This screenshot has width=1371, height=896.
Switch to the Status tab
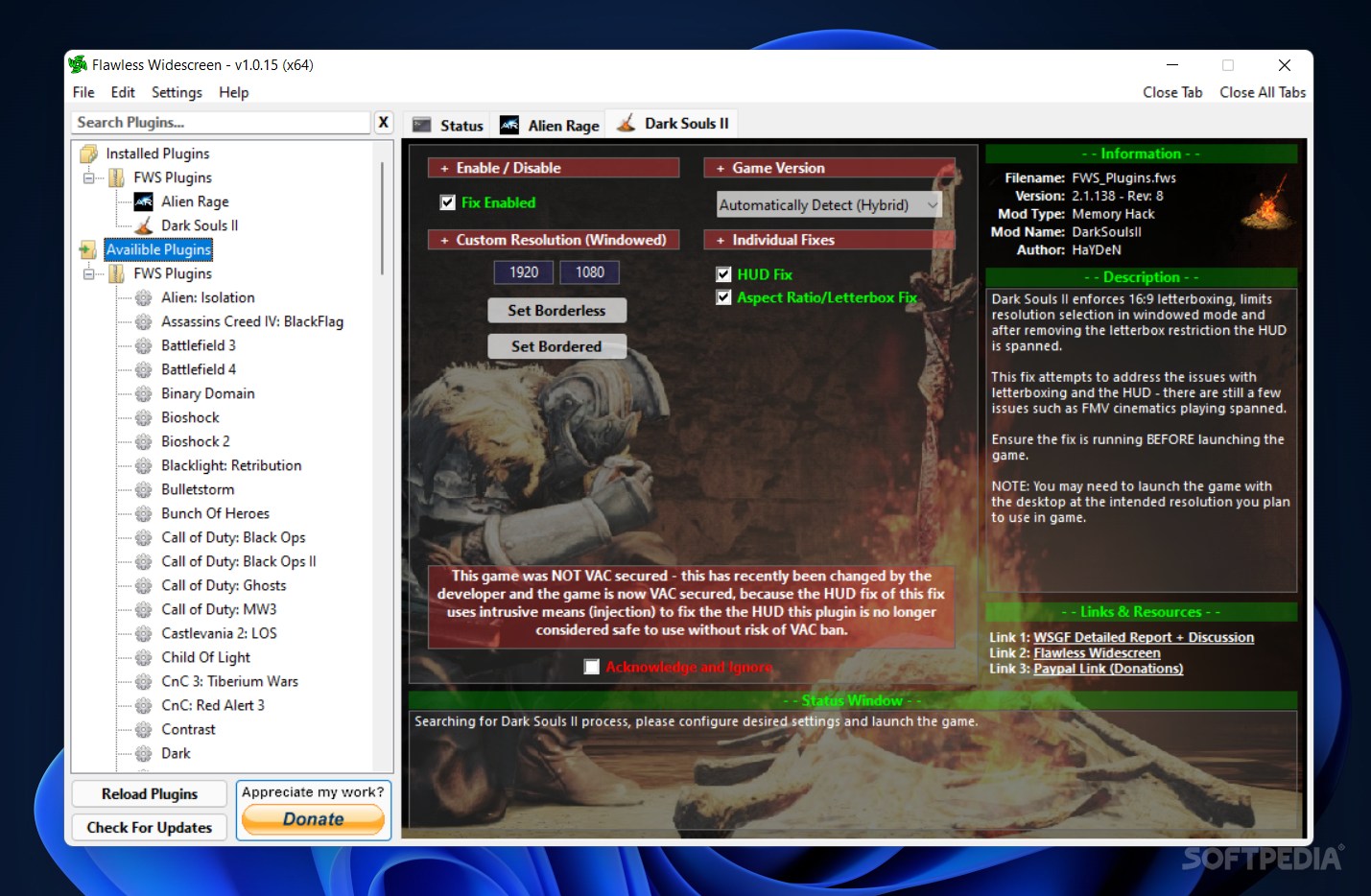pyautogui.click(x=448, y=125)
